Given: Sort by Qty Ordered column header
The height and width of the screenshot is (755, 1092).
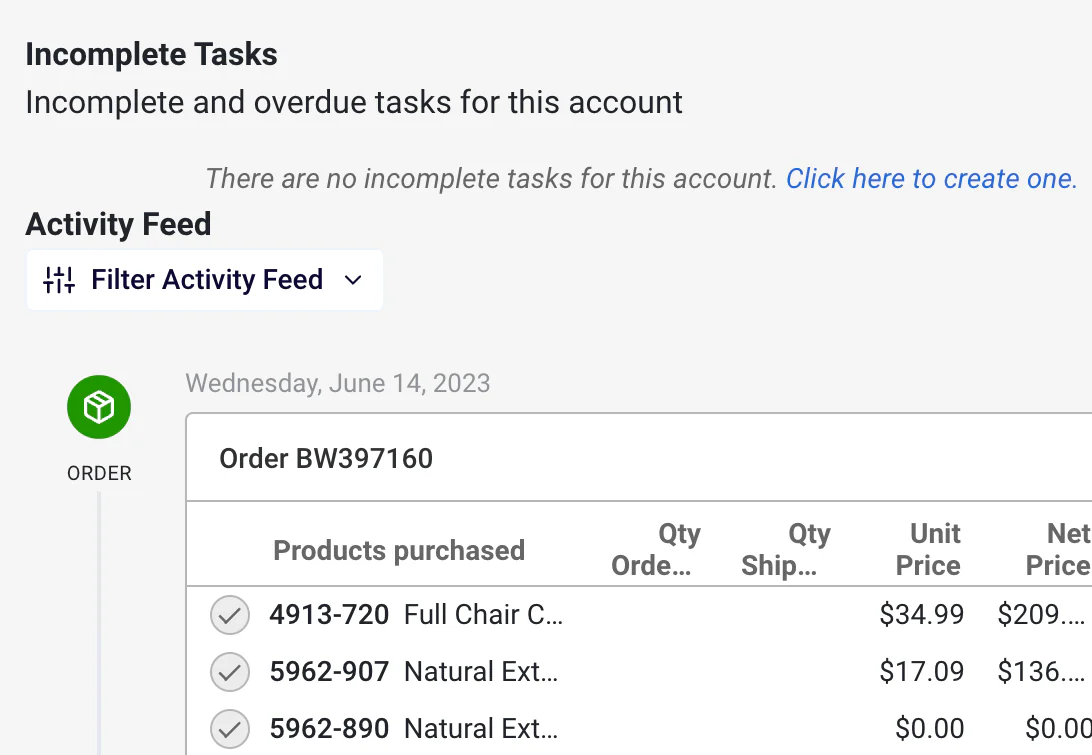Looking at the screenshot, I should tap(656, 550).
